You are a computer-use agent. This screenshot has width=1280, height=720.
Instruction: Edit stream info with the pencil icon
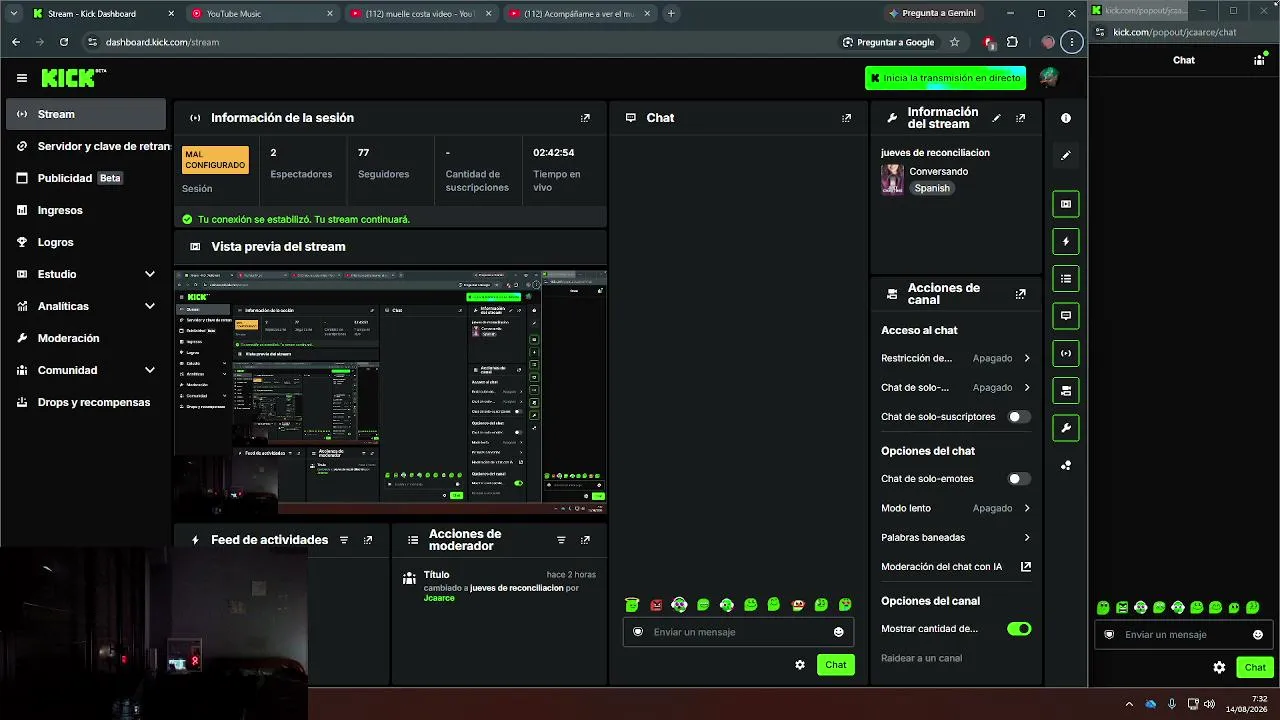coord(996,118)
